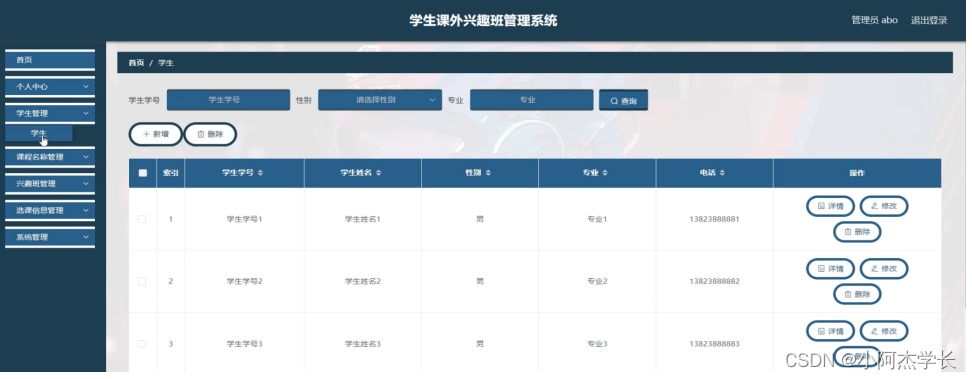This screenshot has width=972, height=379.
Task: Click the 查询 search button
Action: pos(623,100)
